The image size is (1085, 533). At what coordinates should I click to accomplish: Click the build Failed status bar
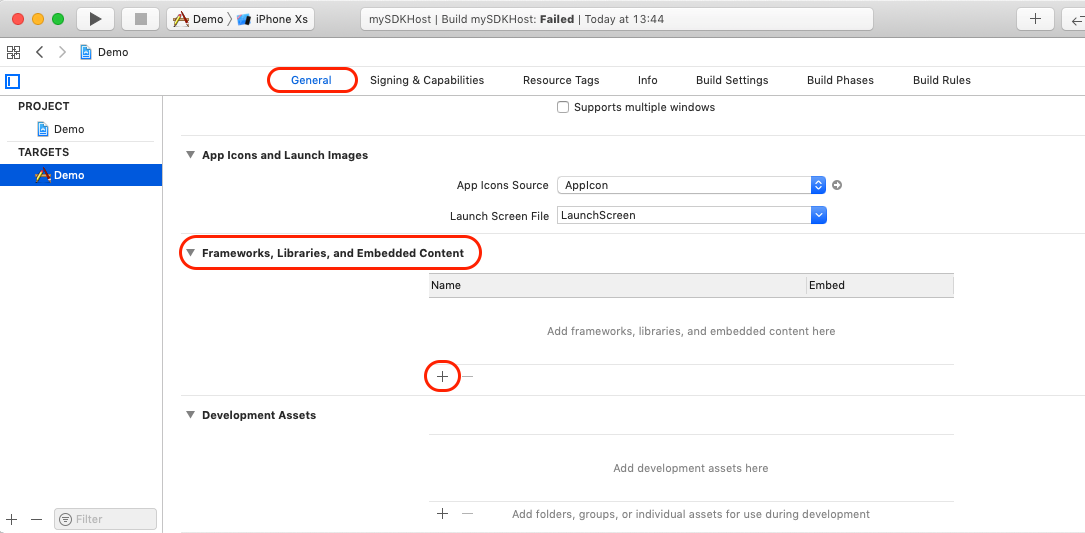pyautogui.click(x=617, y=19)
